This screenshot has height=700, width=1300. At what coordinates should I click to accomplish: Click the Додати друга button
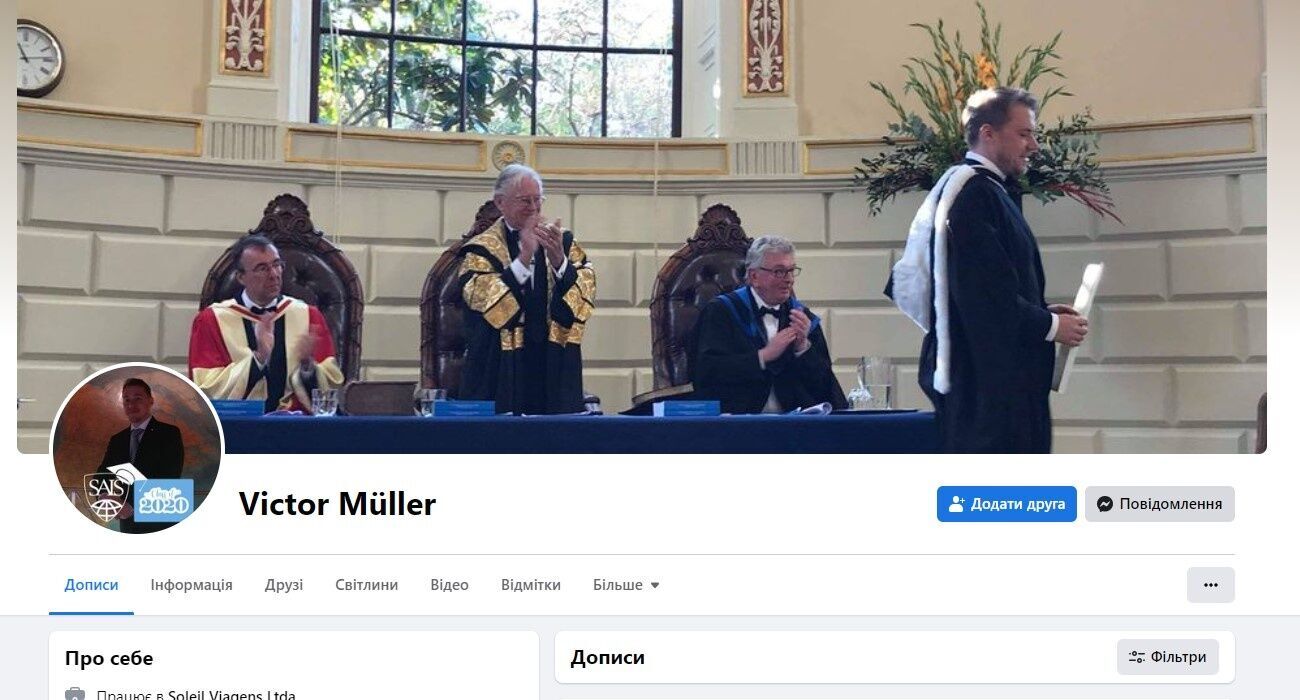[1006, 504]
